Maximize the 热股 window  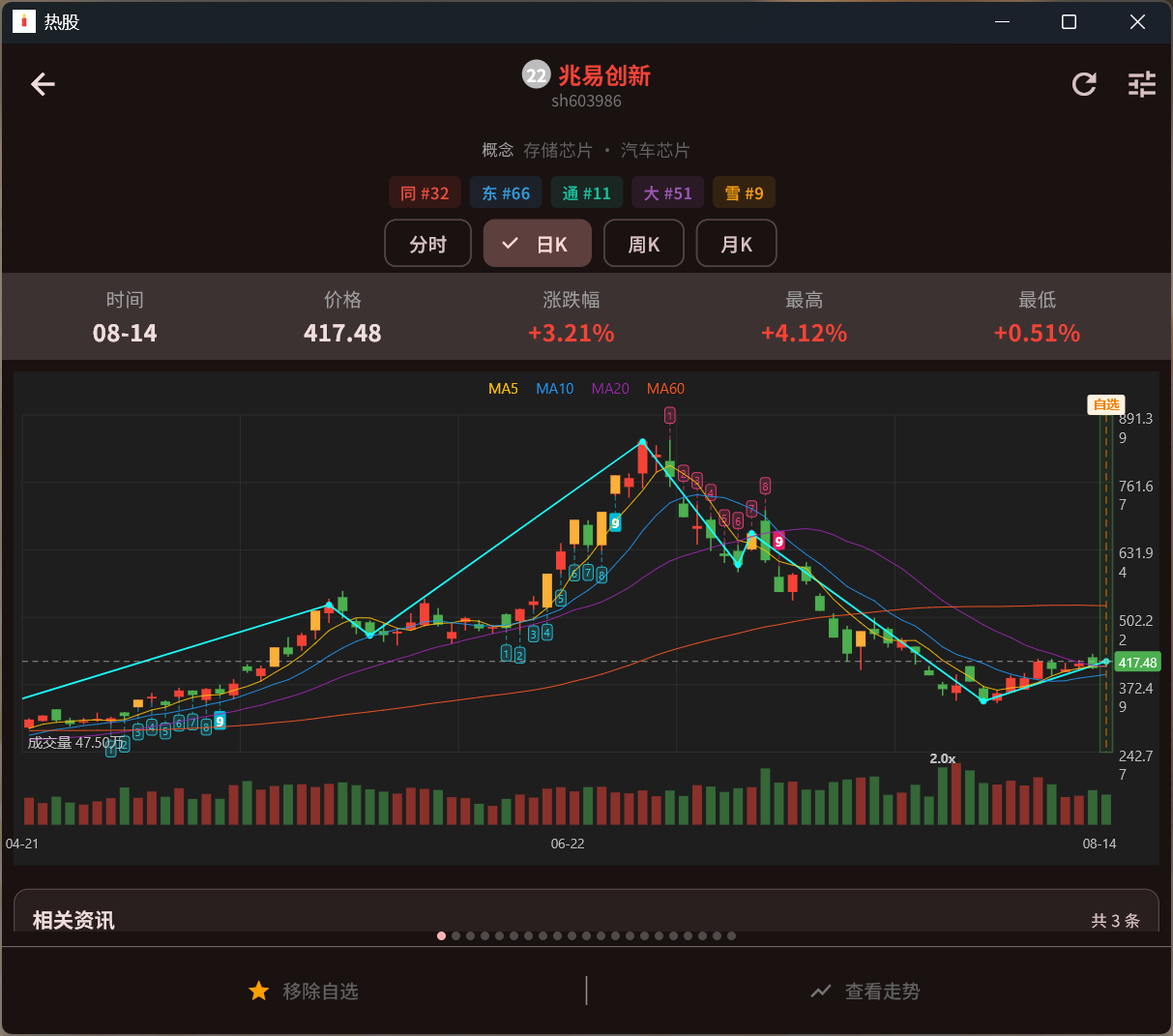(x=1069, y=21)
